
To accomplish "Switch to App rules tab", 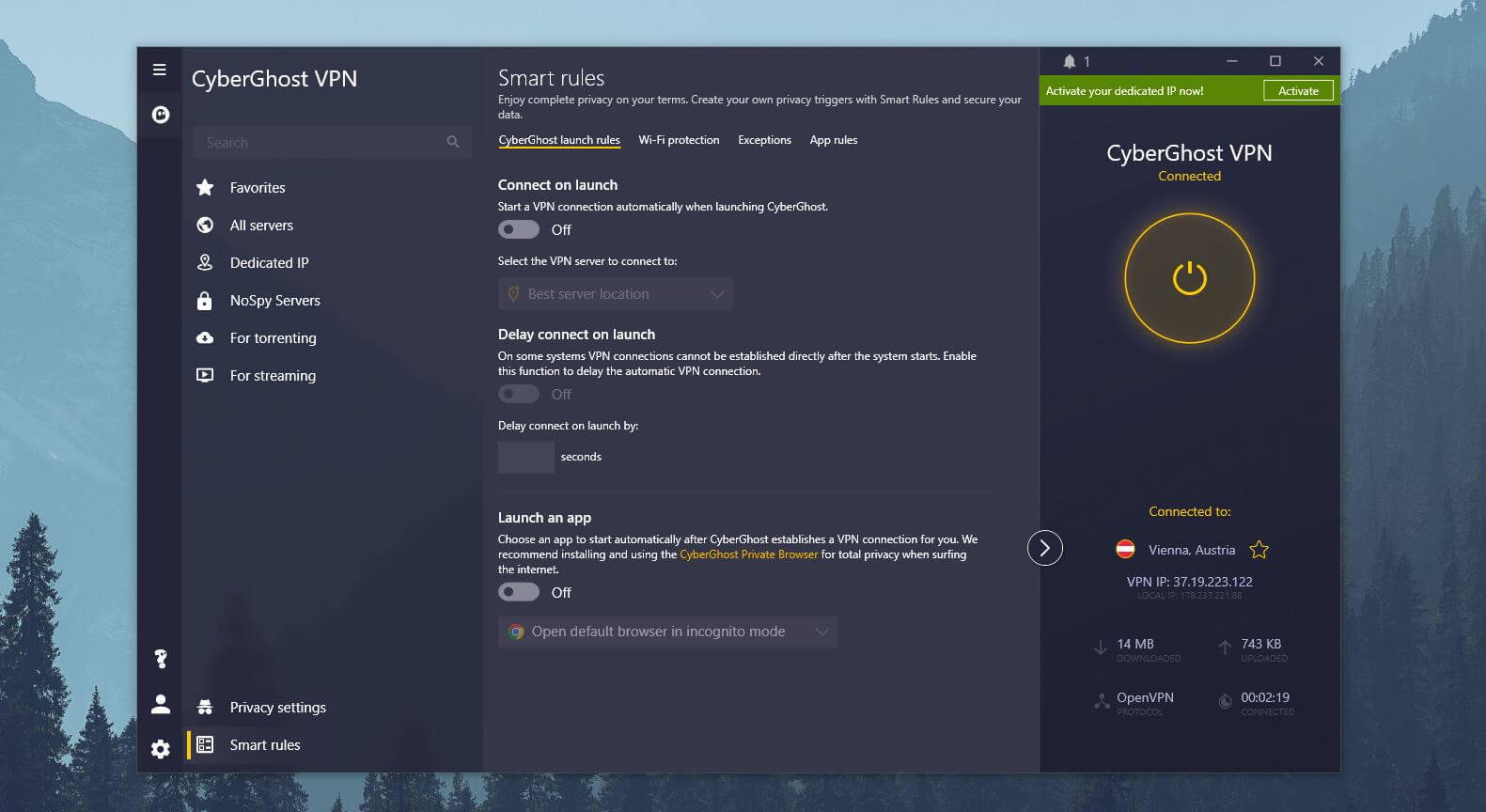I will click(x=834, y=140).
